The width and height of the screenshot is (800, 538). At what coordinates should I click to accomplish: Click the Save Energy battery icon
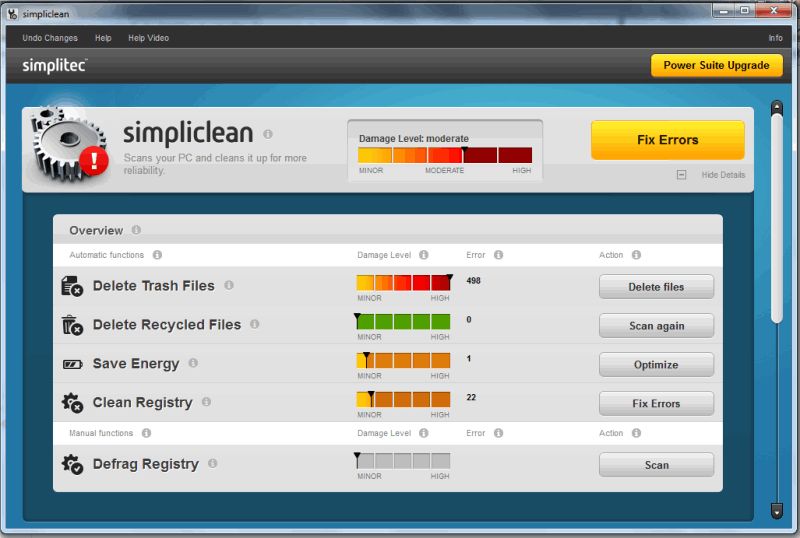point(72,364)
